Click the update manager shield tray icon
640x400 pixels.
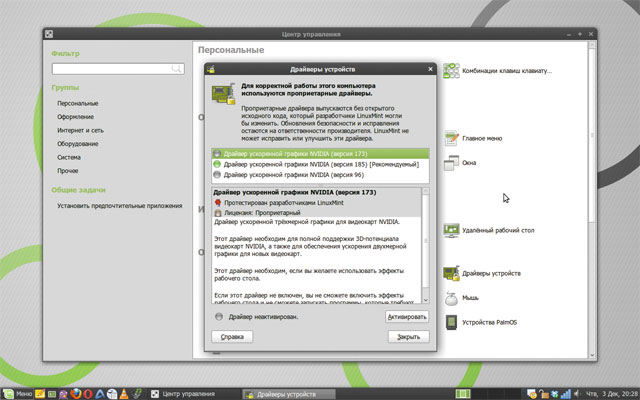tap(531, 394)
